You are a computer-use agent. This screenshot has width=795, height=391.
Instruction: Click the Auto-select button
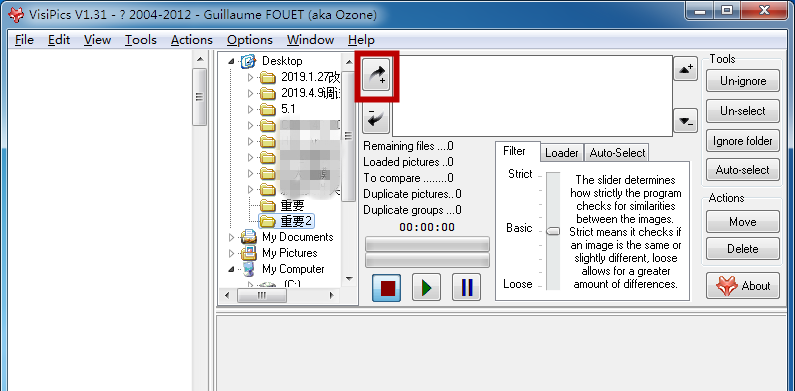tap(743, 170)
